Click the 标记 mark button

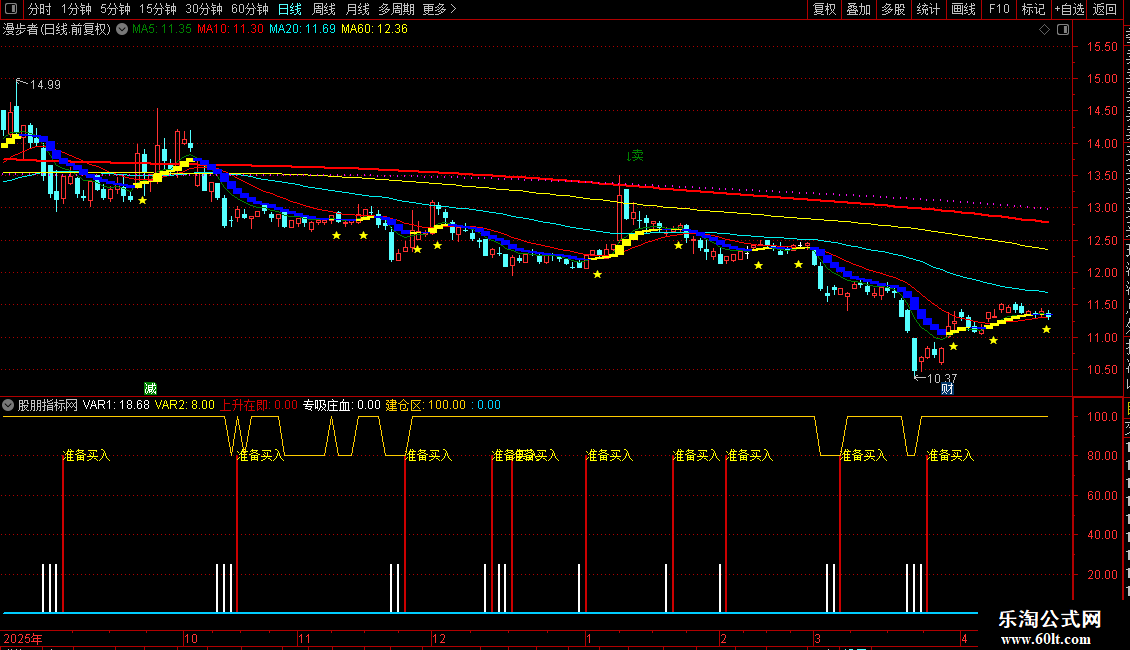[1033, 9]
